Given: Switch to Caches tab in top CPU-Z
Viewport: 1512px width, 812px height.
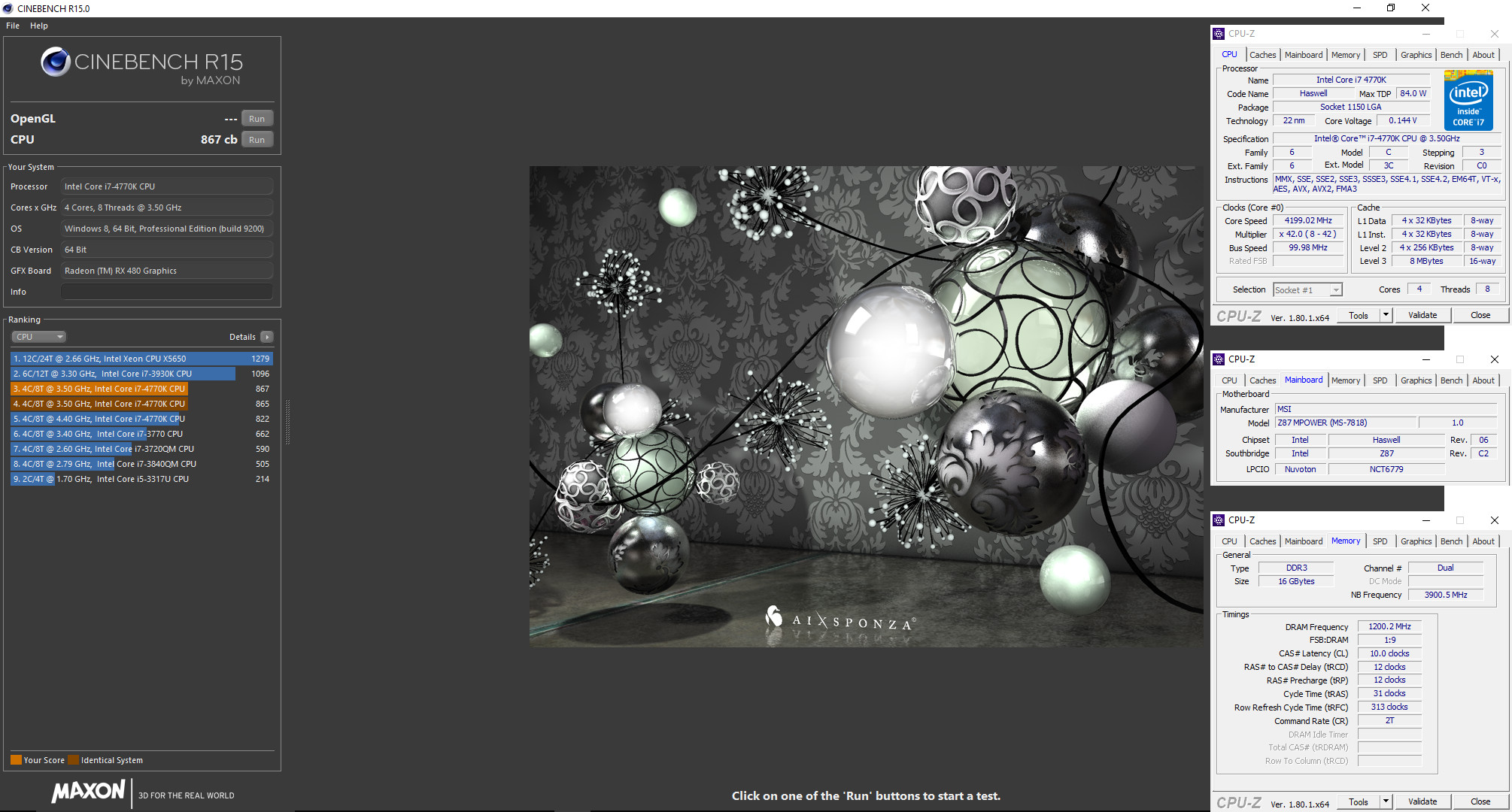Looking at the screenshot, I should click(1262, 55).
